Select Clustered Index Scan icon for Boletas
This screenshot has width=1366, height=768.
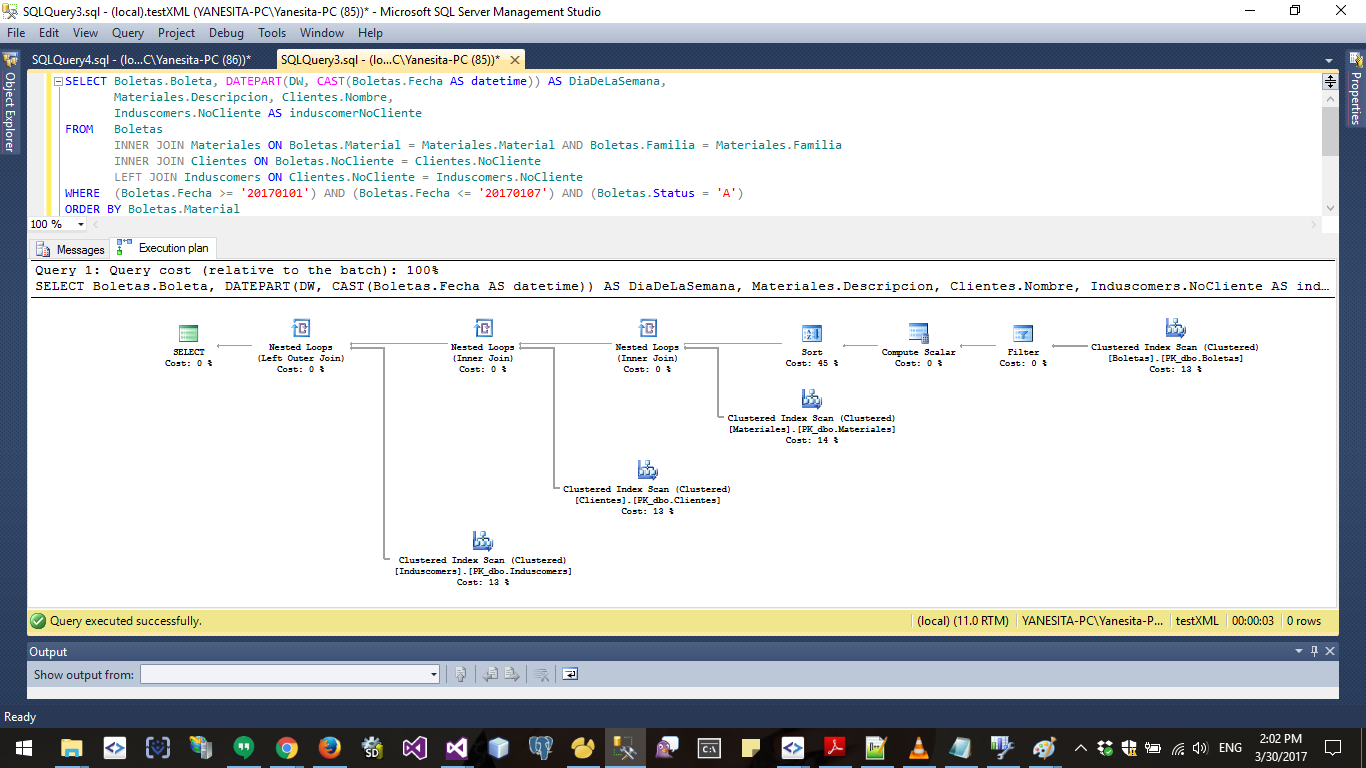pos(1175,328)
